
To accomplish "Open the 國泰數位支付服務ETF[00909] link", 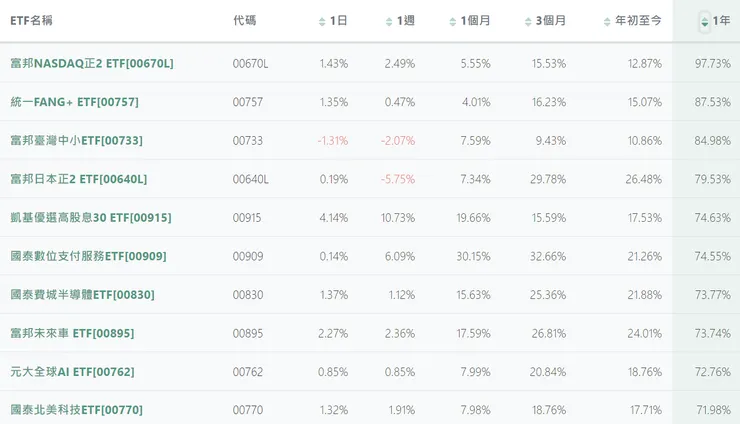I will [x=88, y=256].
